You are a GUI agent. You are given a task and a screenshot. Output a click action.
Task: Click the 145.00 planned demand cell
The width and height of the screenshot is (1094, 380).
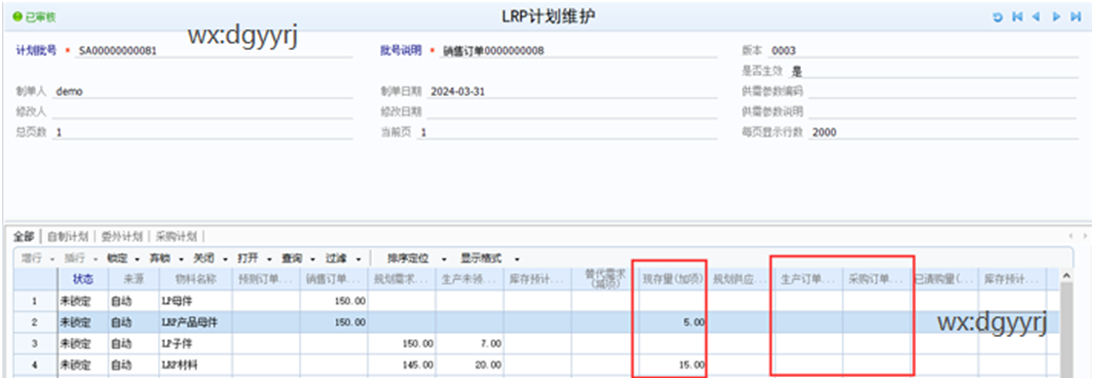(x=402, y=365)
